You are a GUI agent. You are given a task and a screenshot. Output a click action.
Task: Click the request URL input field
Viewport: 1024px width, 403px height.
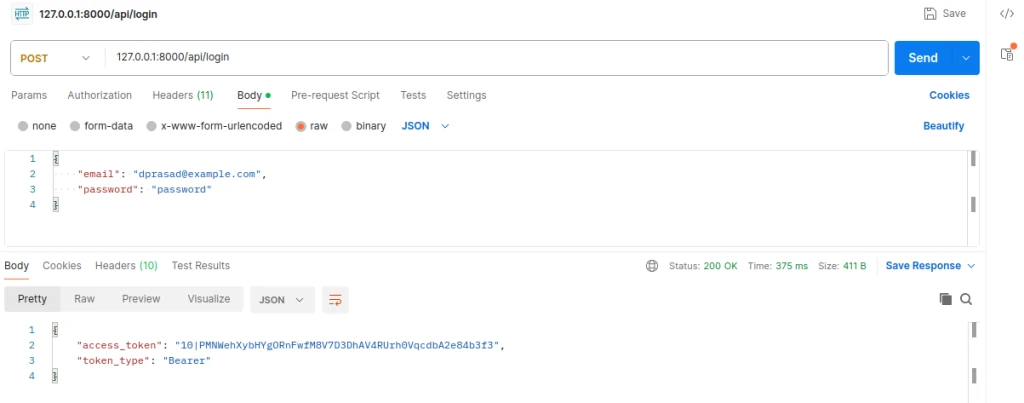pos(495,58)
